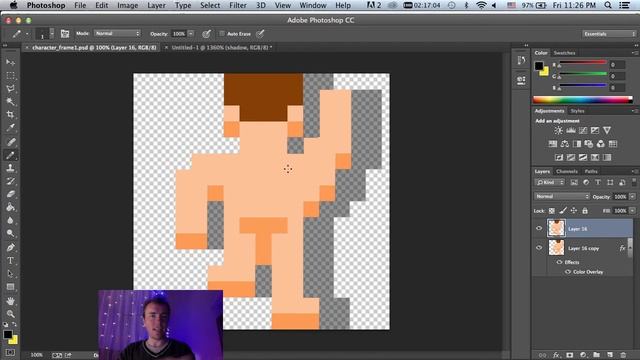Image resolution: width=640 pixels, height=360 pixels.
Task: Select the Blur tool
Action: click(x=11, y=220)
